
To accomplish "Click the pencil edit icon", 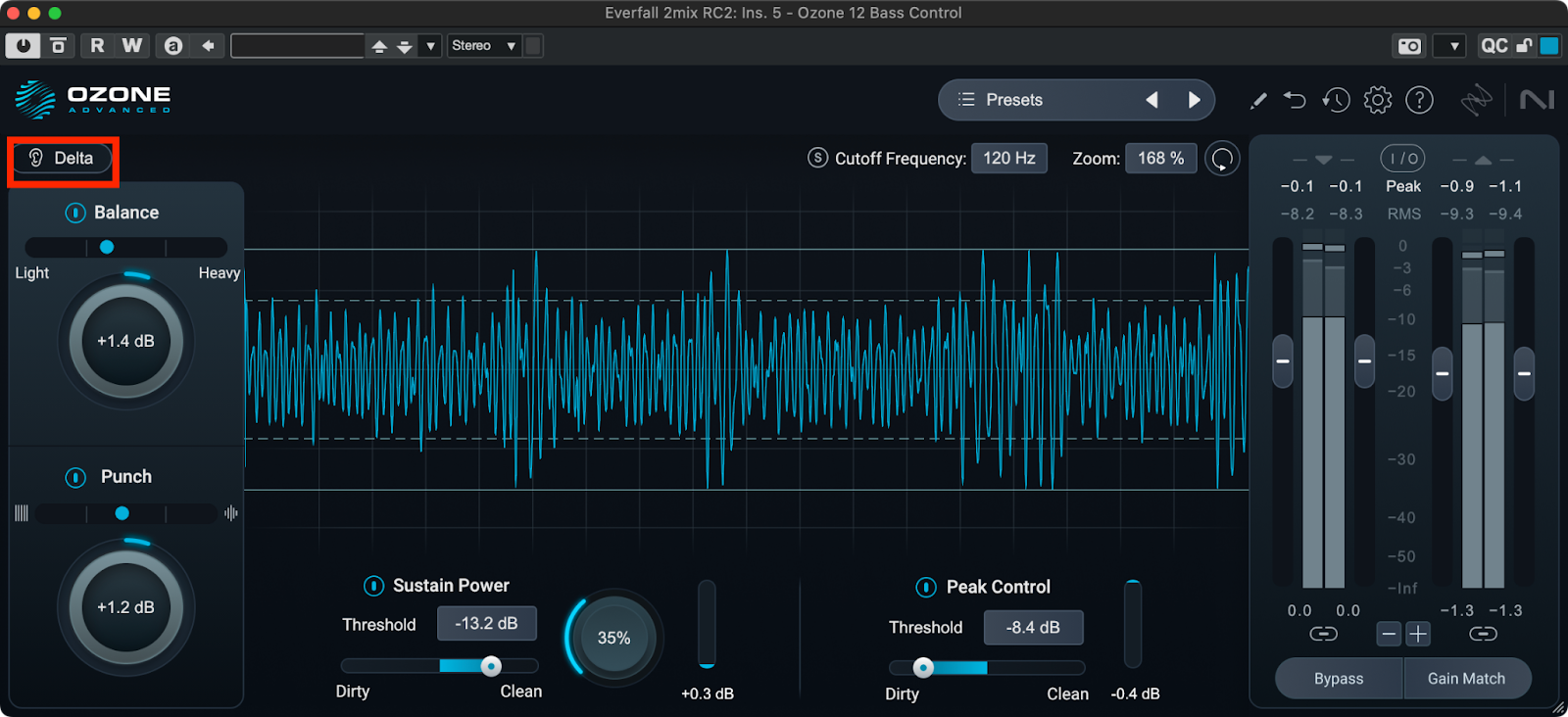I will [1258, 100].
